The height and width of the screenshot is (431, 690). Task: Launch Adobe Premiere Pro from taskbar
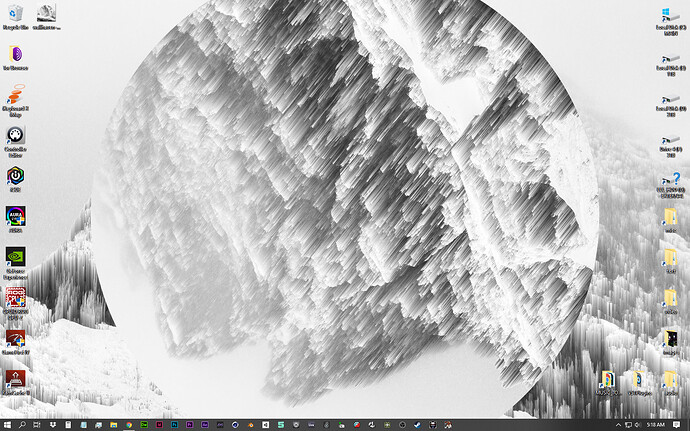tap(190, 425)
